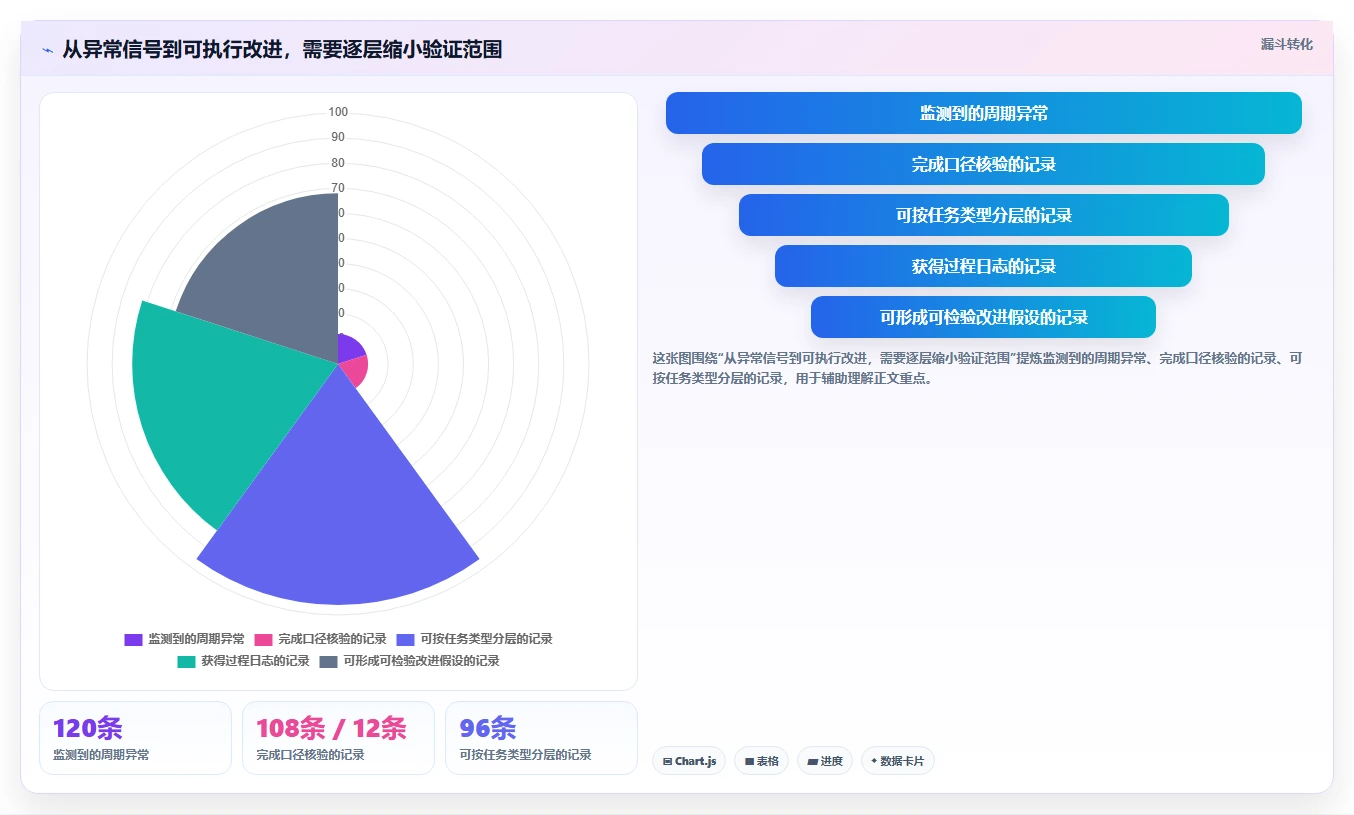Open the 96条 data card
The image size is (1354, 815).
541,738
